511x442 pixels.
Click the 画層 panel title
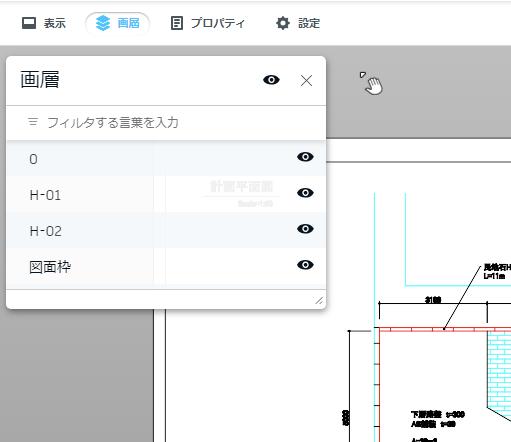click(40, 80)
